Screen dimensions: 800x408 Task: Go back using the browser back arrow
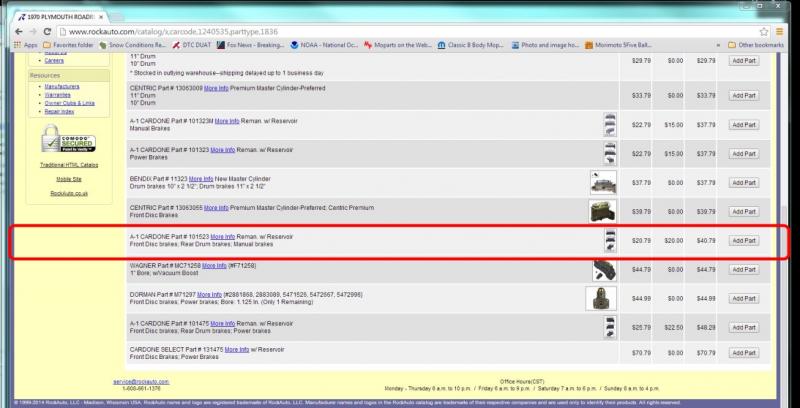tap(18, 32)
